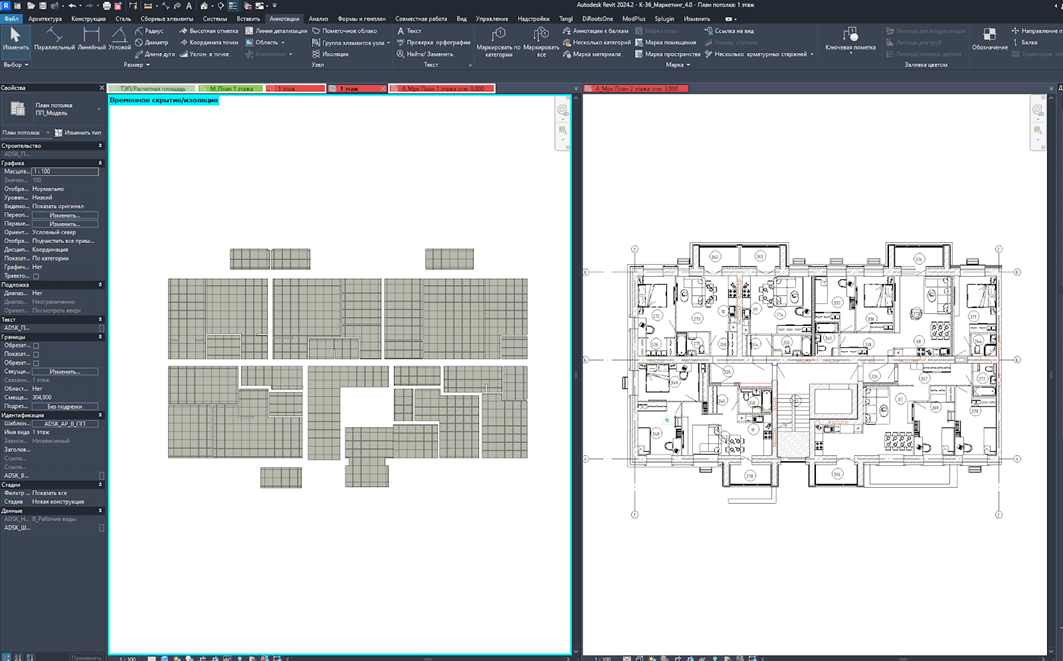
Task: Click Изменить button for Переоп... row
Action: [65, 215]
